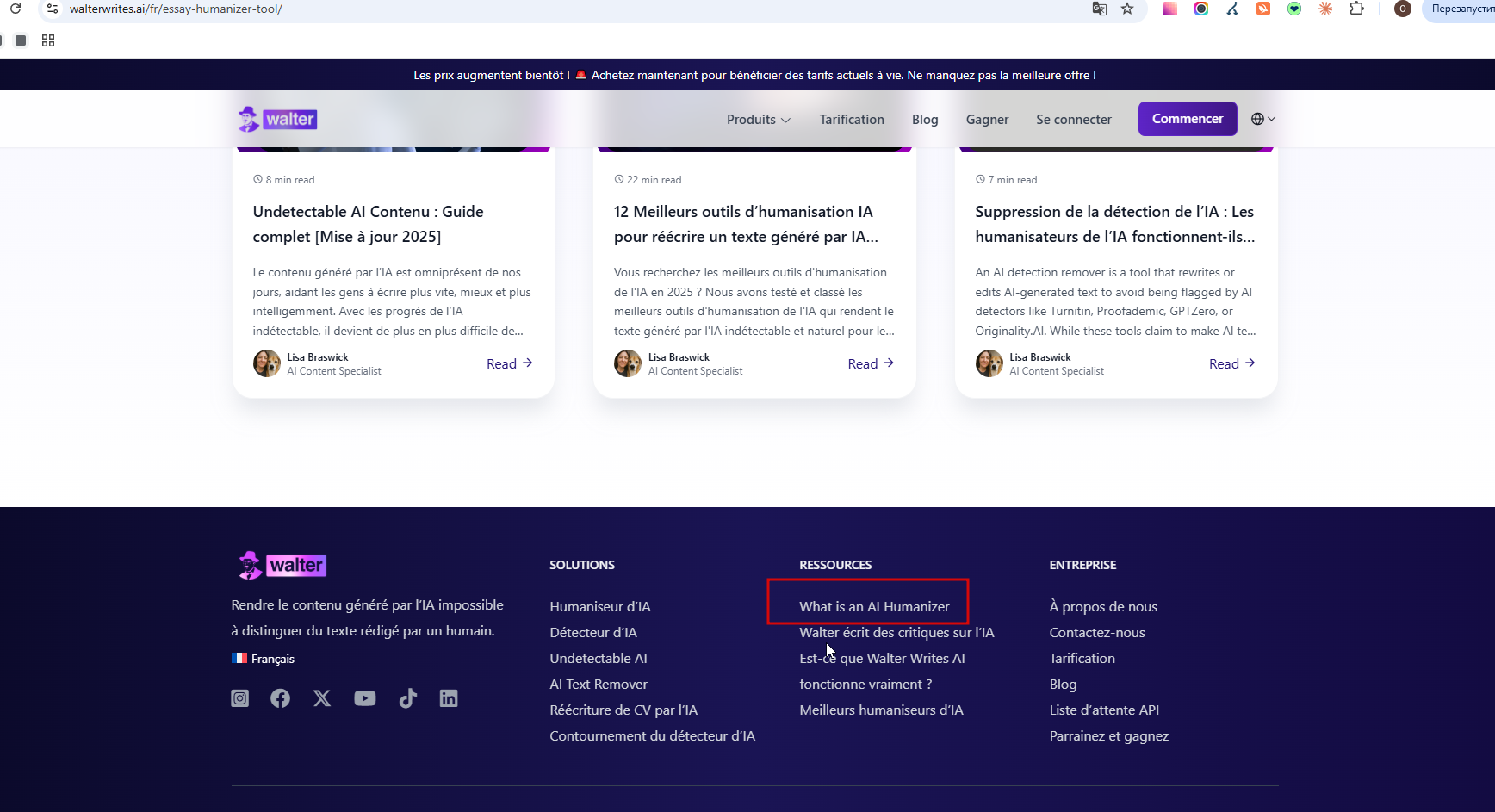
Task: Click the address bar URL field
Action: (x=568, y=9)
